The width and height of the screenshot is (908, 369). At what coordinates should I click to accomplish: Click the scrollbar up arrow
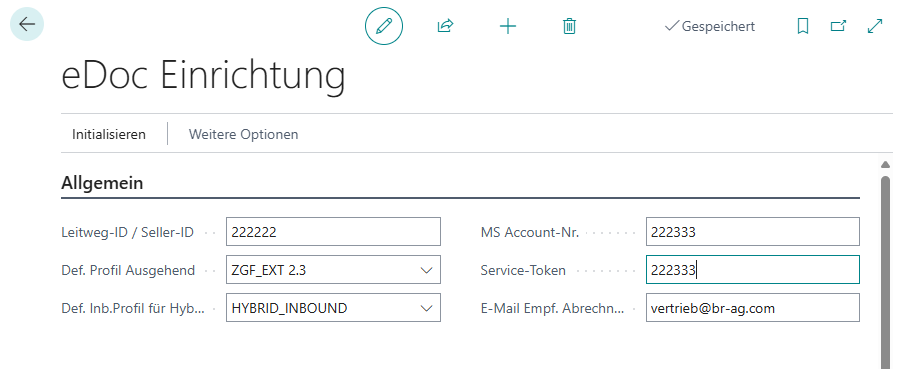pos(885,165)
